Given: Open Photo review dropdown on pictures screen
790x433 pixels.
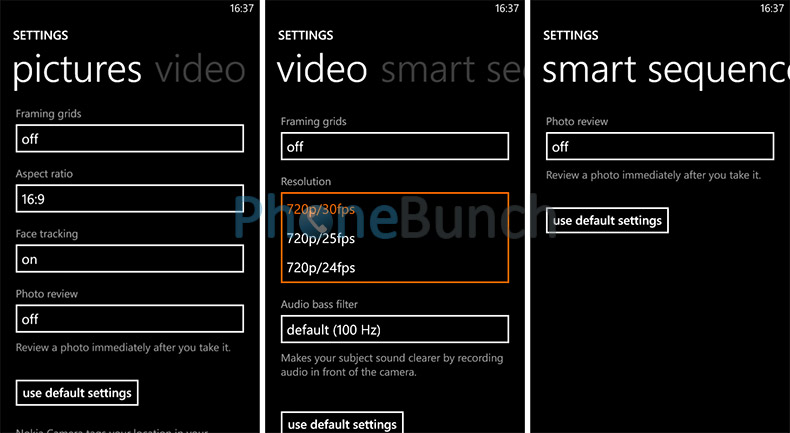Looking at the screenshot, I should pyautogui.click(x=130, y=319).
